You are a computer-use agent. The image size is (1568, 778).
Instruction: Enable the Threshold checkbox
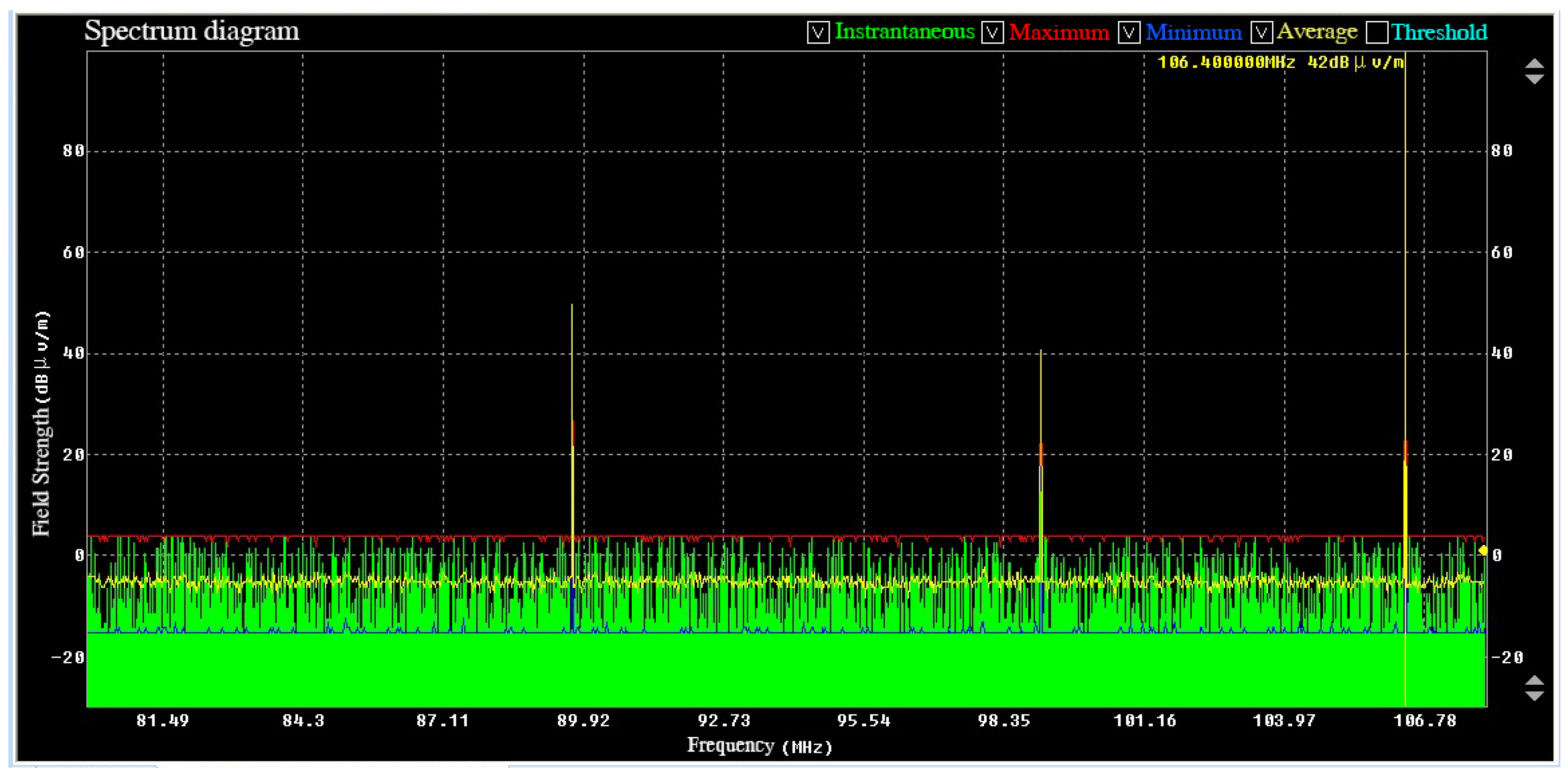pyautogui.click(x=1377, y=32)
